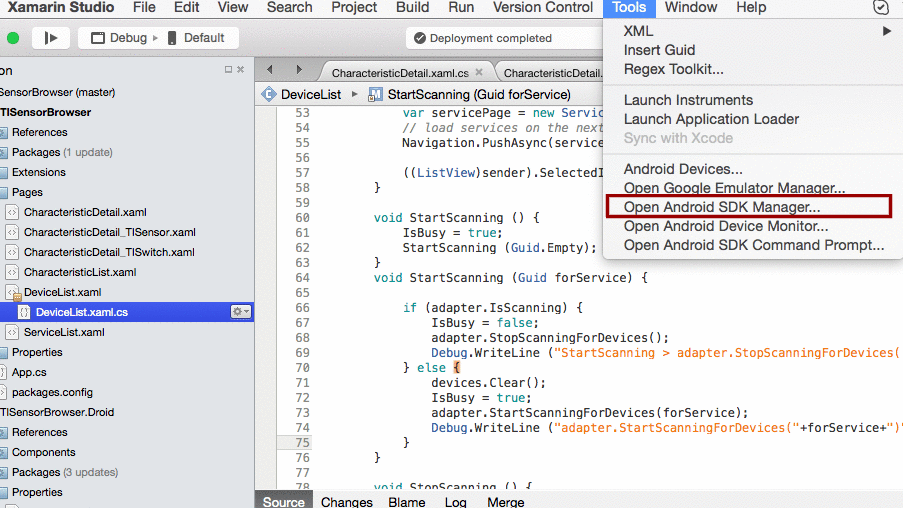This screenshot has height=508, width=903.
Task: Click the solution pad dock icon
Action: pyautogui.click(x=228, y=70)
